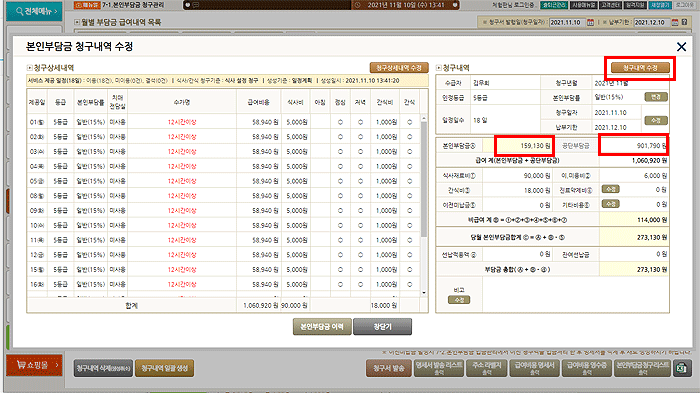Click 본인부담금 이력 button

point(322,327)
